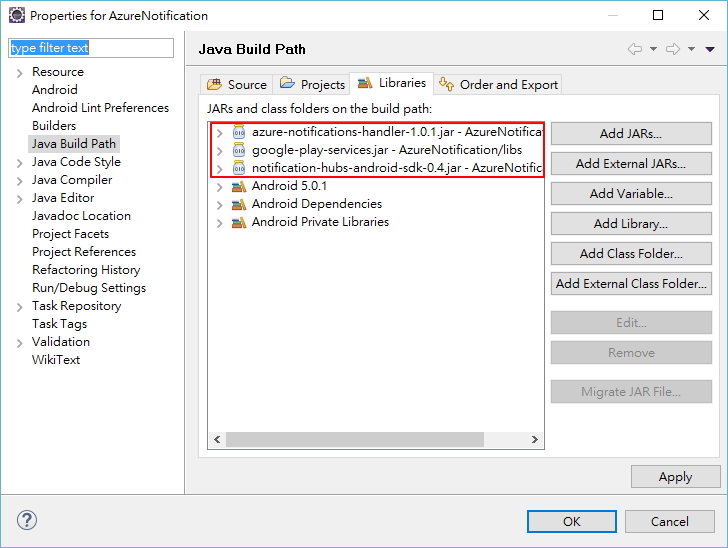Click the azure-notifications-handler jar file icon

click(x=239, y=132)
